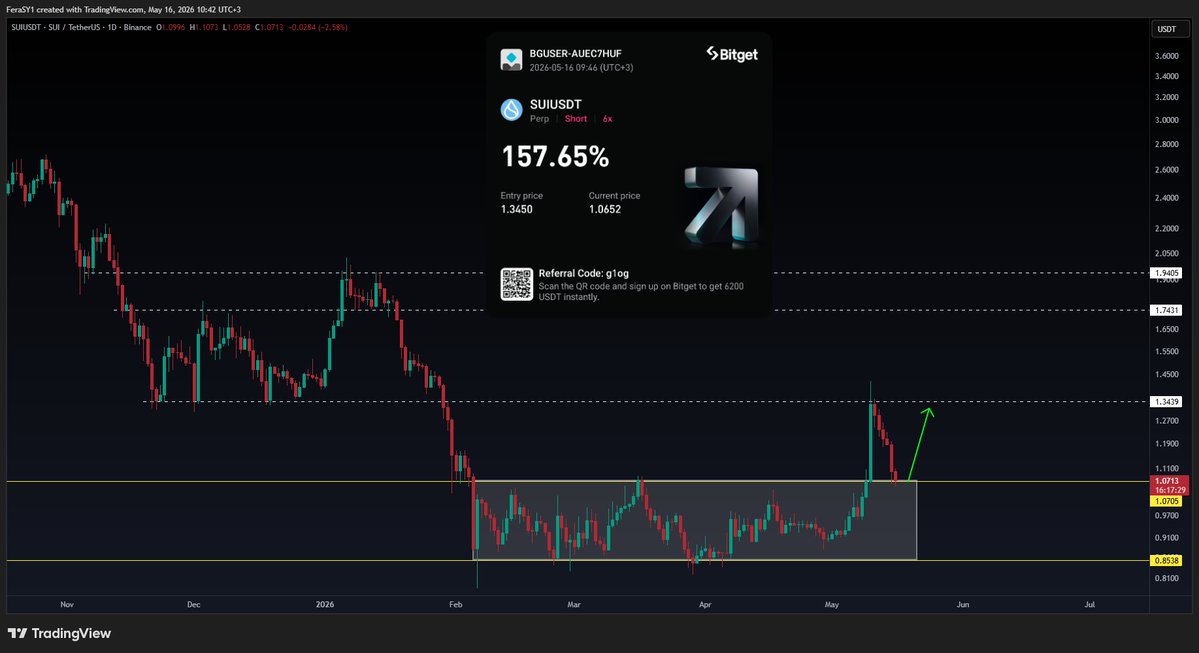Click the 0.8100 price axis tick
The height and width of the screenshot is (653, 1199).
tap(1166, 578)
